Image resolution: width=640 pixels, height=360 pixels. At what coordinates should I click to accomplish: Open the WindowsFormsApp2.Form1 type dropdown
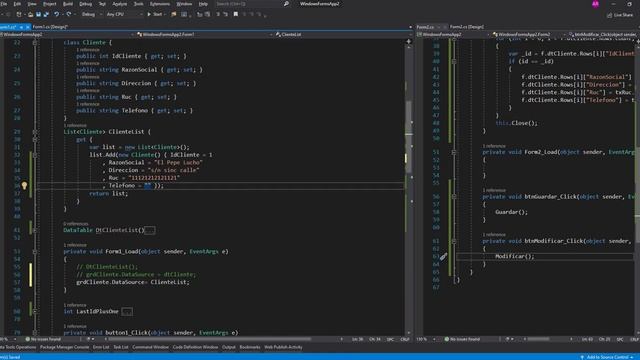click(205, 35)
